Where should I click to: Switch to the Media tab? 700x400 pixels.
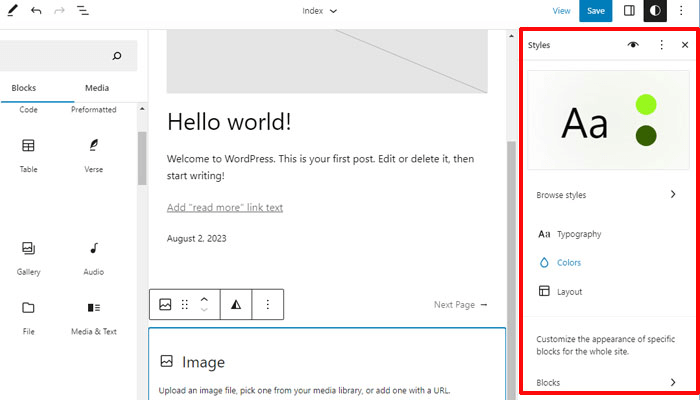97,88
